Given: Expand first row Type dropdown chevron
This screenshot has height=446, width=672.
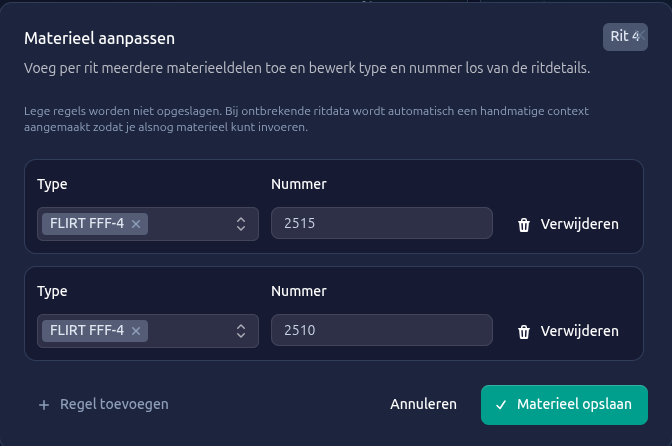Looking at the screenshot, I should pyautogui.click(x=241, y=223).
